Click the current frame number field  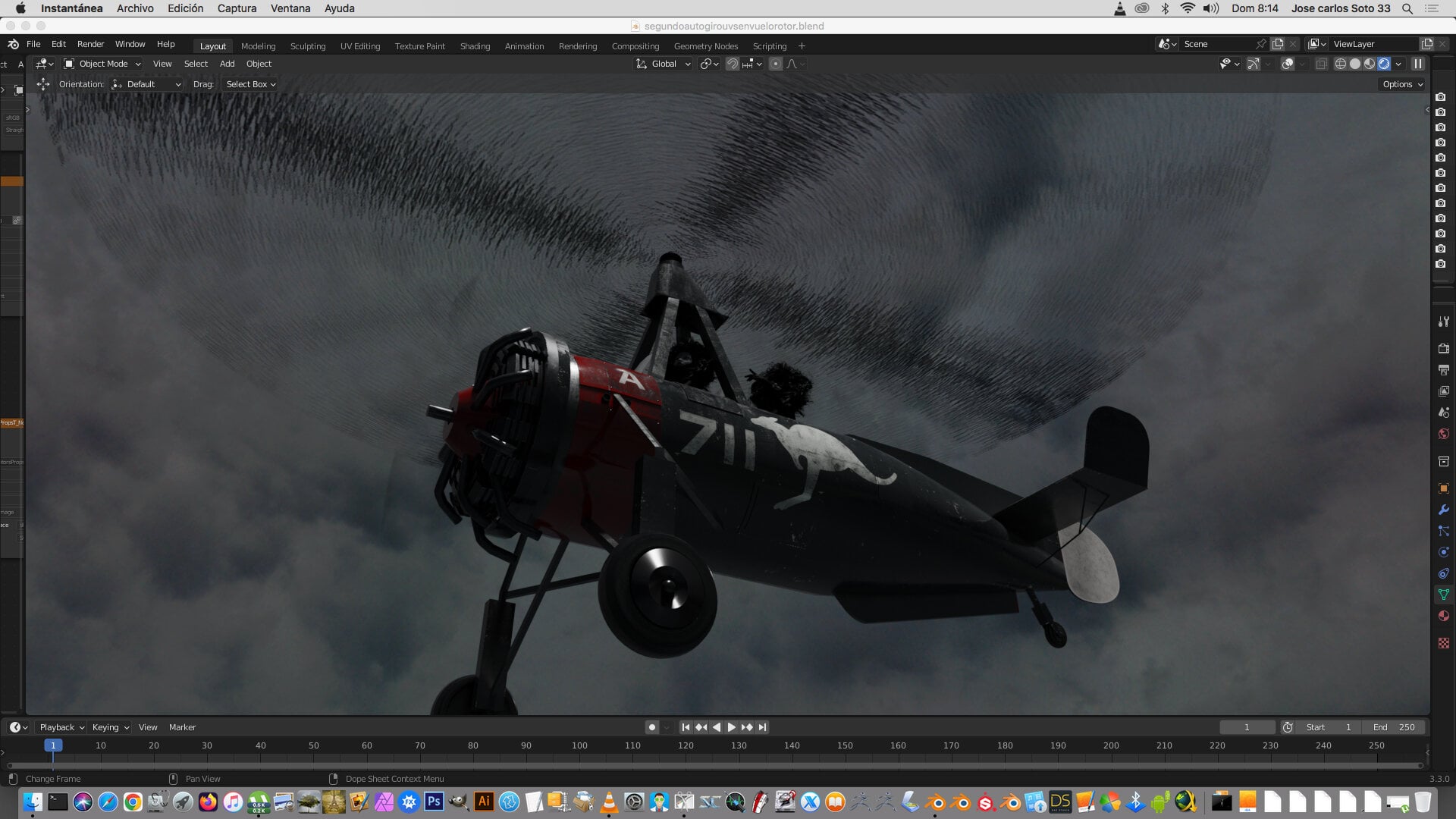point(1247,727)
